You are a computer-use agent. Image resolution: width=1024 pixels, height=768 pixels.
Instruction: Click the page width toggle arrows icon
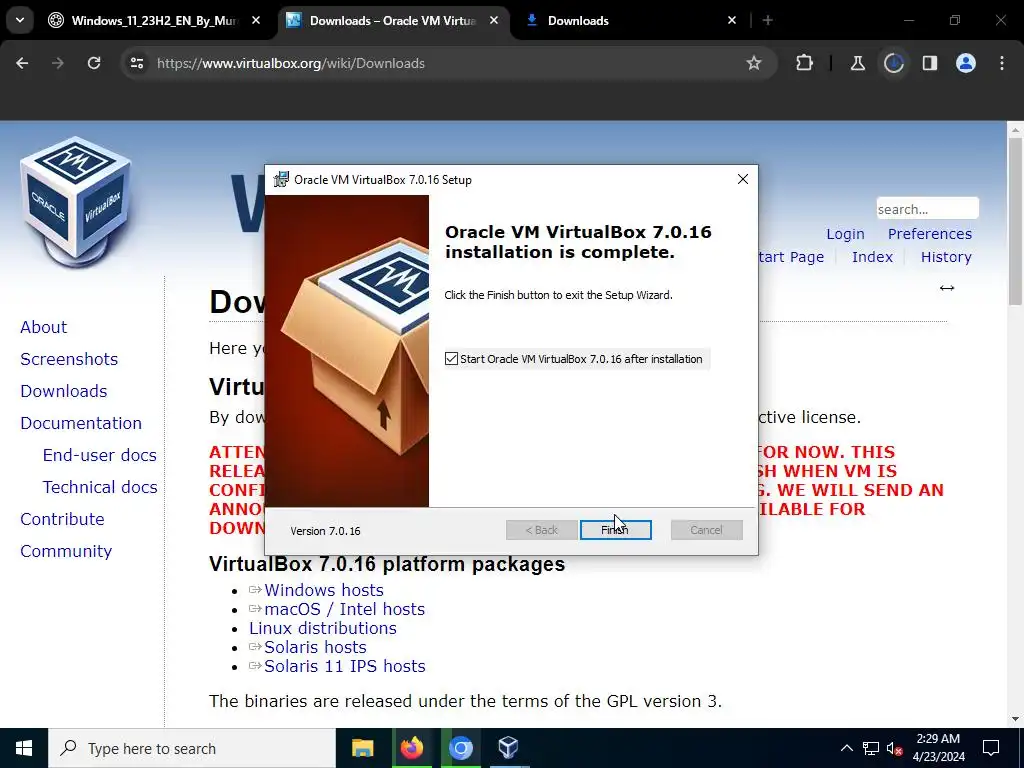click(947, 287)
